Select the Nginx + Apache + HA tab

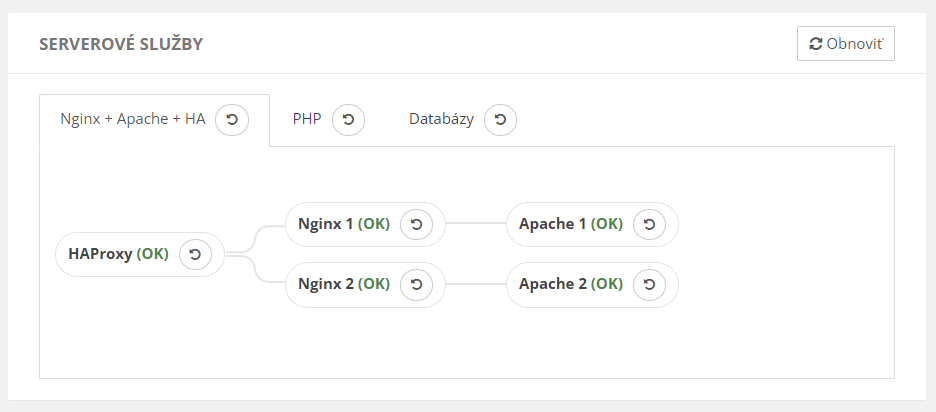pyautogui.click(x=133, y=119)
